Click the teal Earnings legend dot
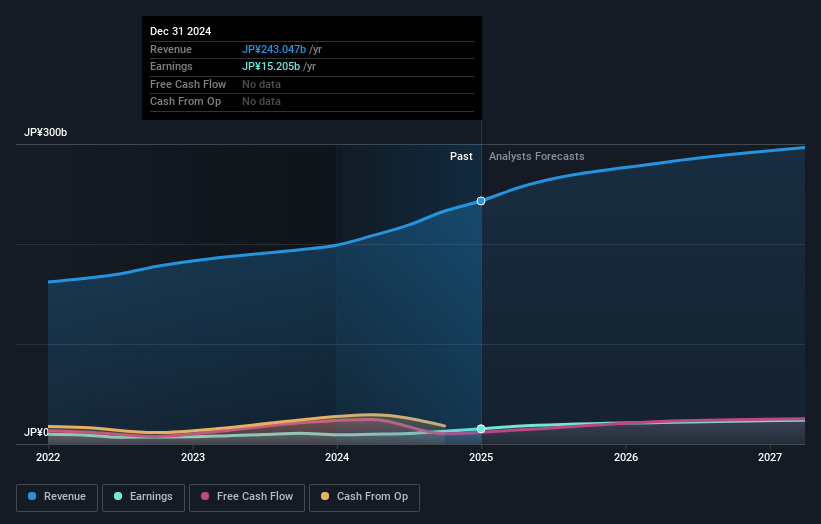The image size is (821, 524). tap(118, 496)
